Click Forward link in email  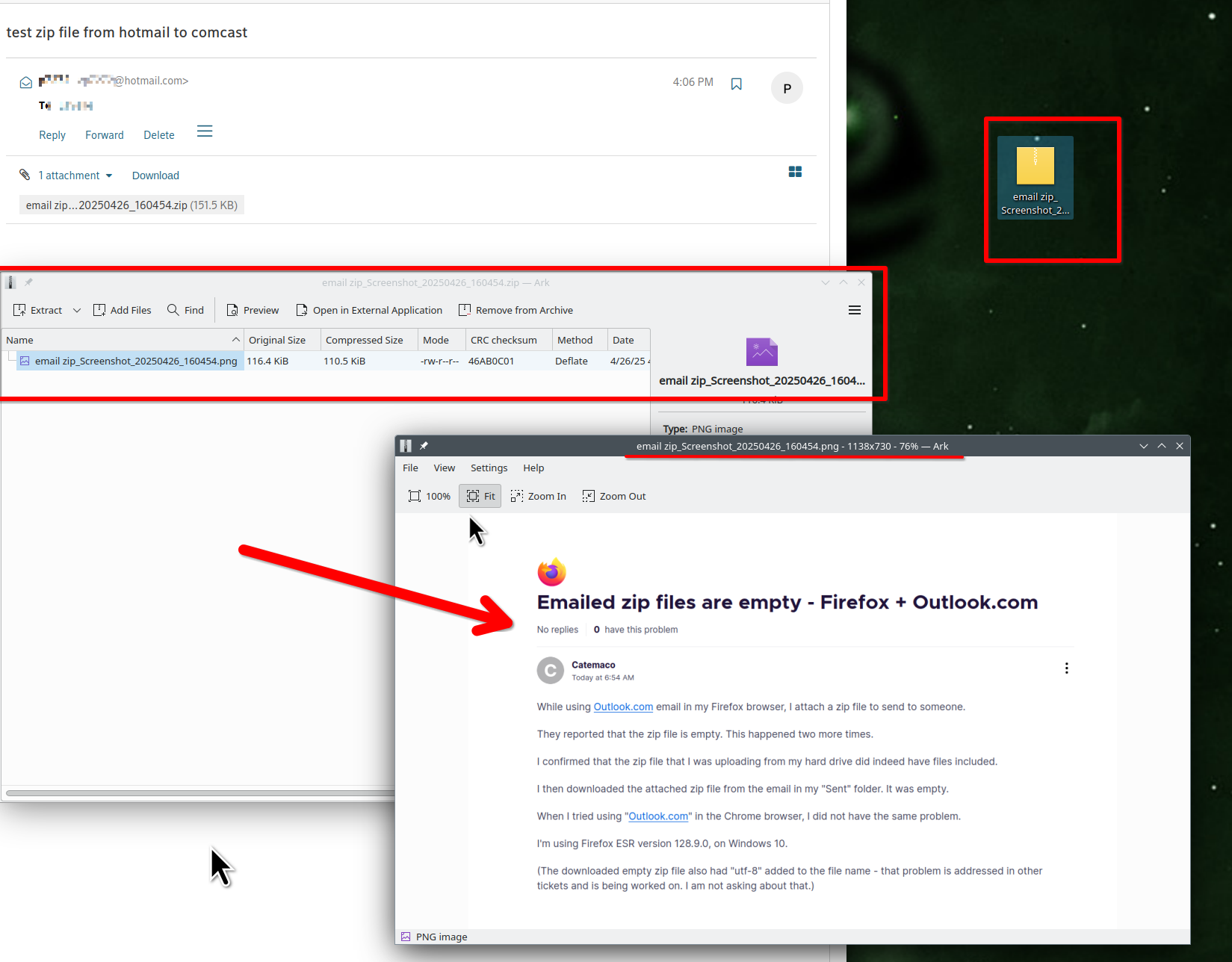[x=105, y=135]
